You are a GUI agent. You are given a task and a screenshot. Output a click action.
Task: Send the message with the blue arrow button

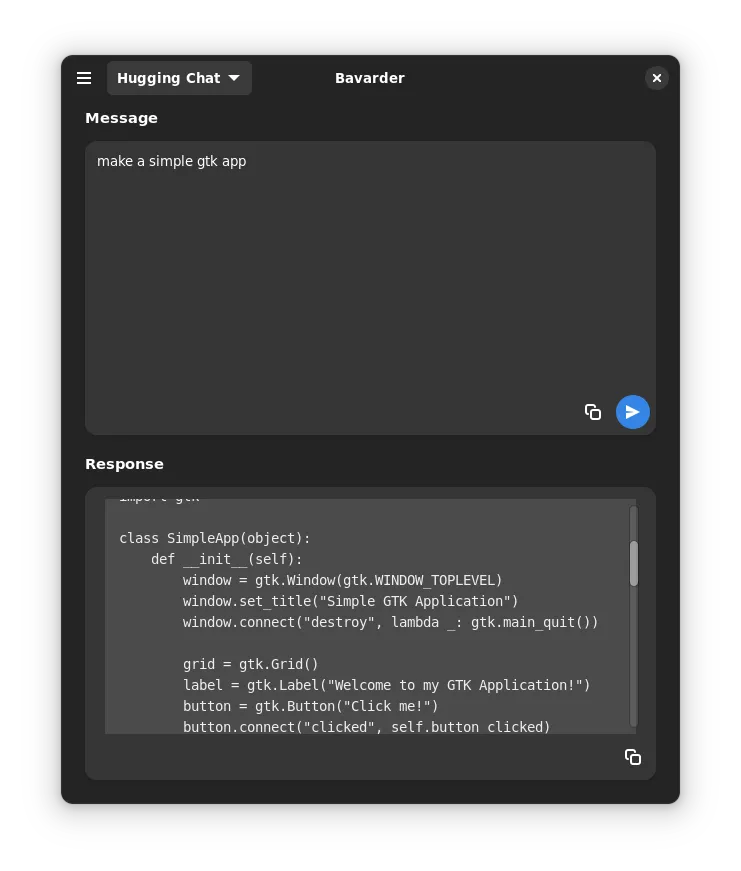coord(632,412)
